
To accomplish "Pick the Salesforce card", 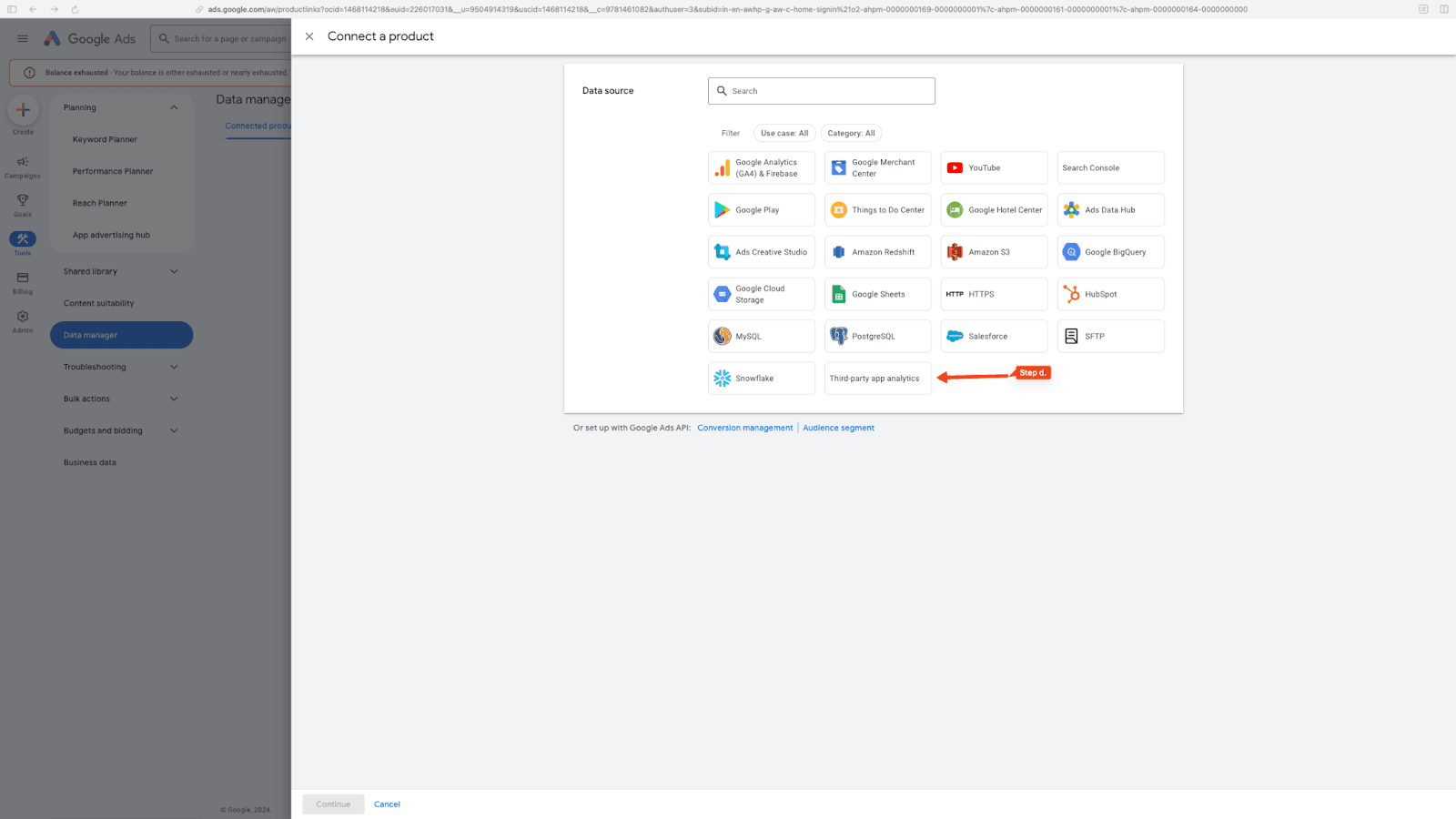I will coord(995,336).
